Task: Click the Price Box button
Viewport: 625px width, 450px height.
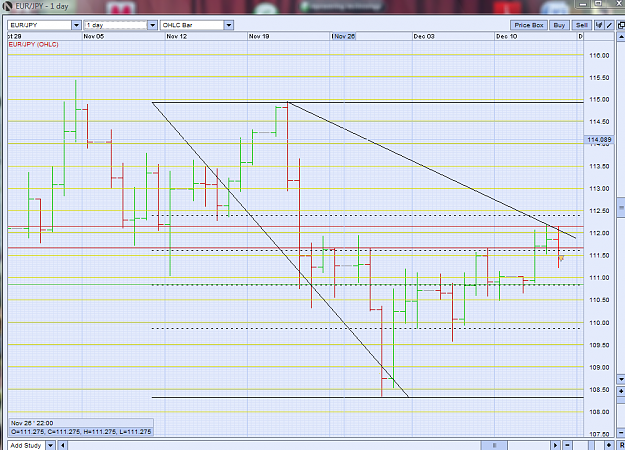Action: 529,25
